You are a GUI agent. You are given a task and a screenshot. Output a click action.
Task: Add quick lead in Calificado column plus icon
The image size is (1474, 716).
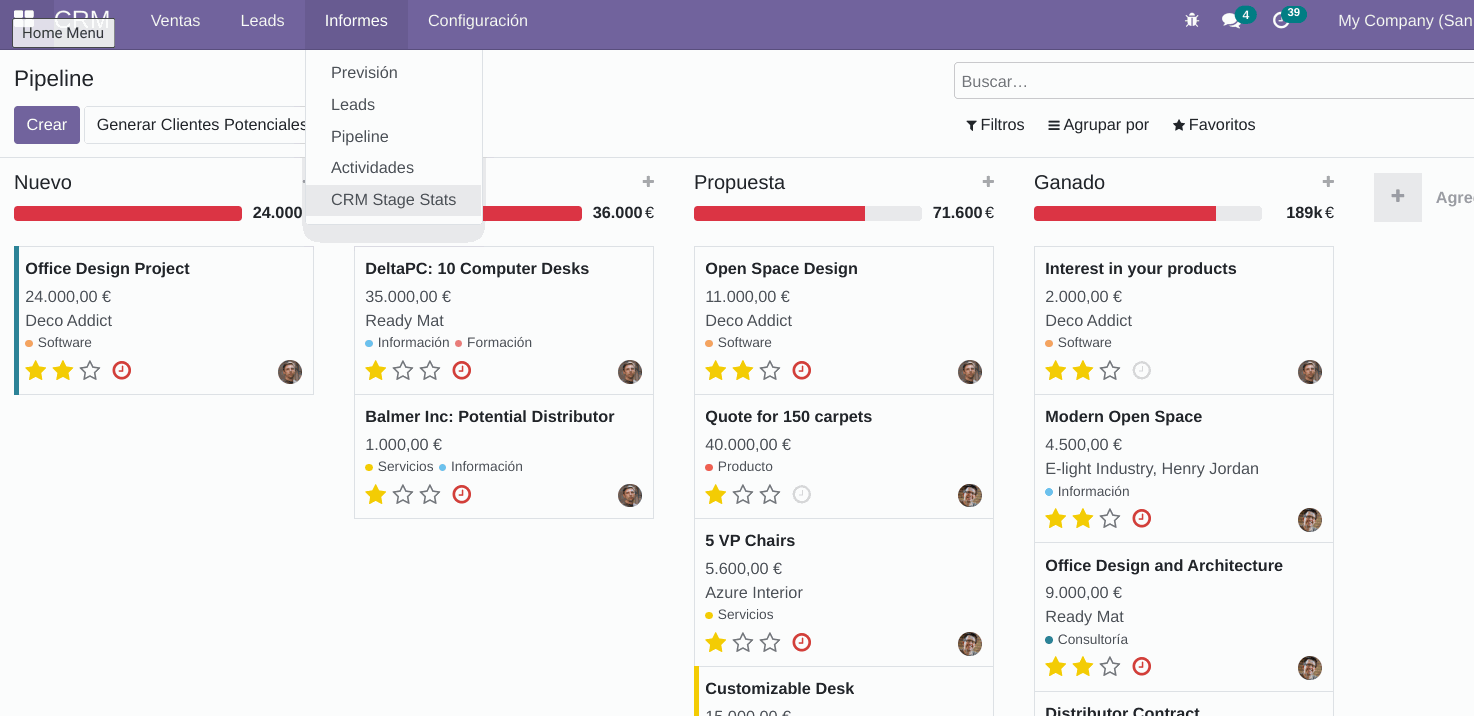(648, 182)
